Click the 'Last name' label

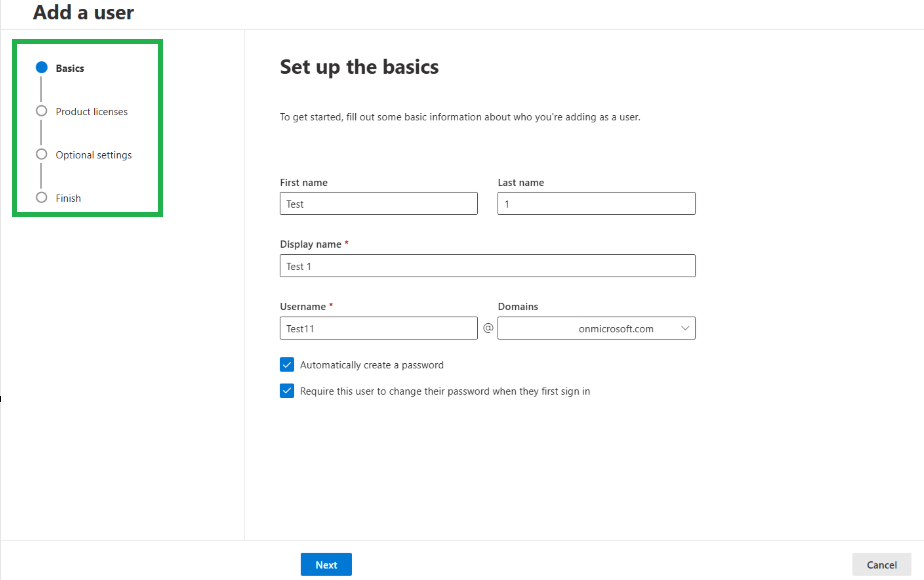tap(521, 183)
